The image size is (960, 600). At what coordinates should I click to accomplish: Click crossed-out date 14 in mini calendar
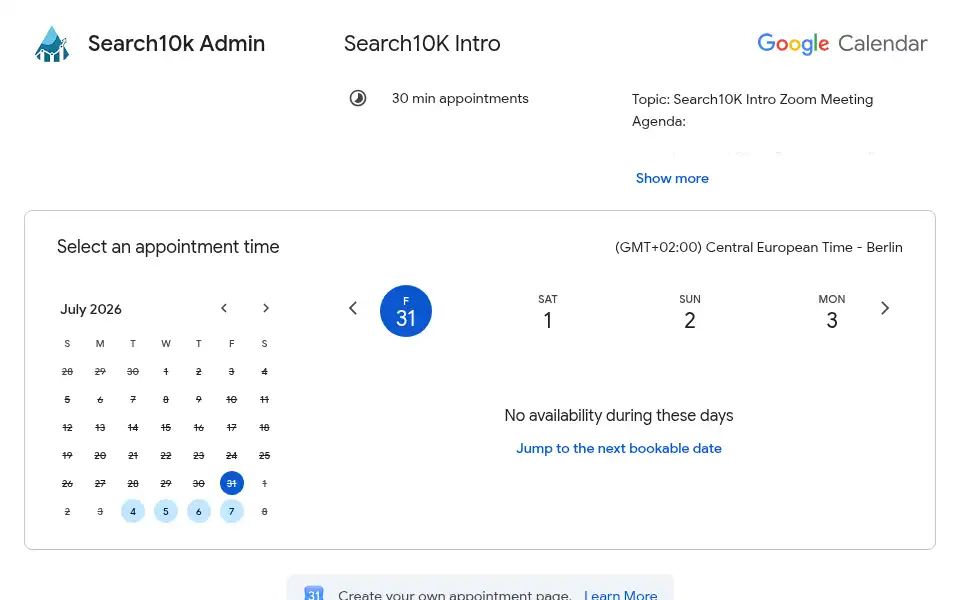(x=133, y=427)
